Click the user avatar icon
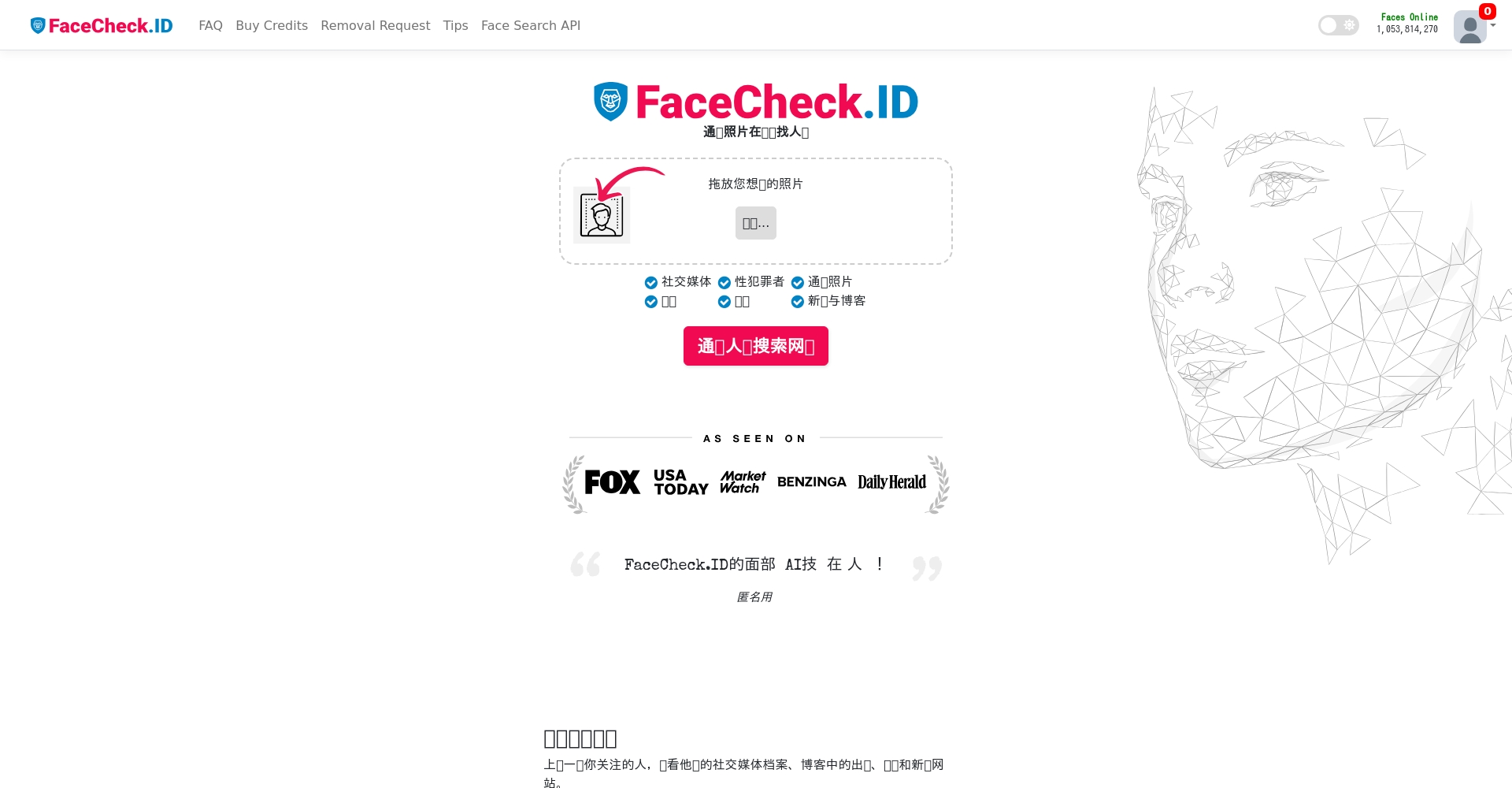This screenshot has width=1512, height=788. [1469, 27]
